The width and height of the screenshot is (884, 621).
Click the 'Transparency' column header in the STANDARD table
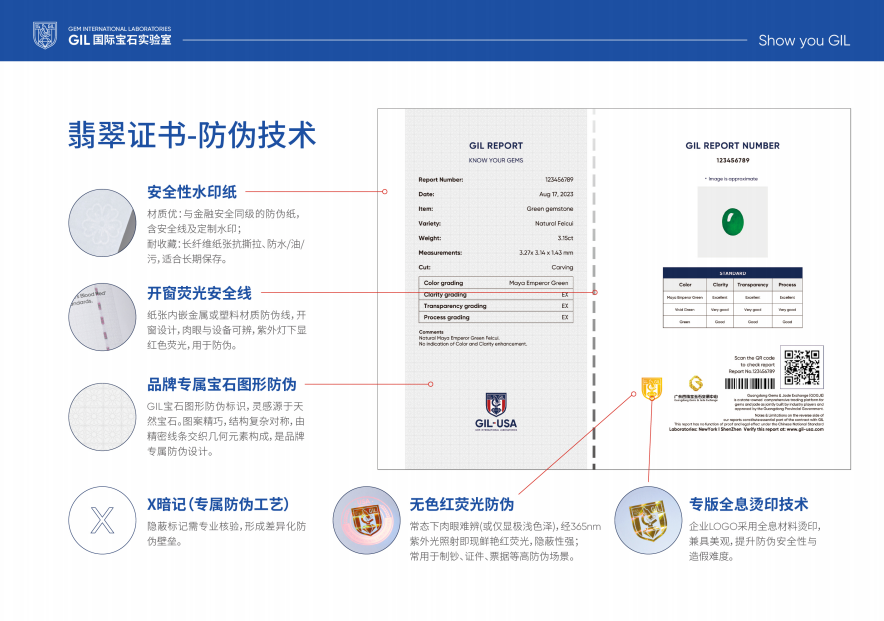click(753, 285)
